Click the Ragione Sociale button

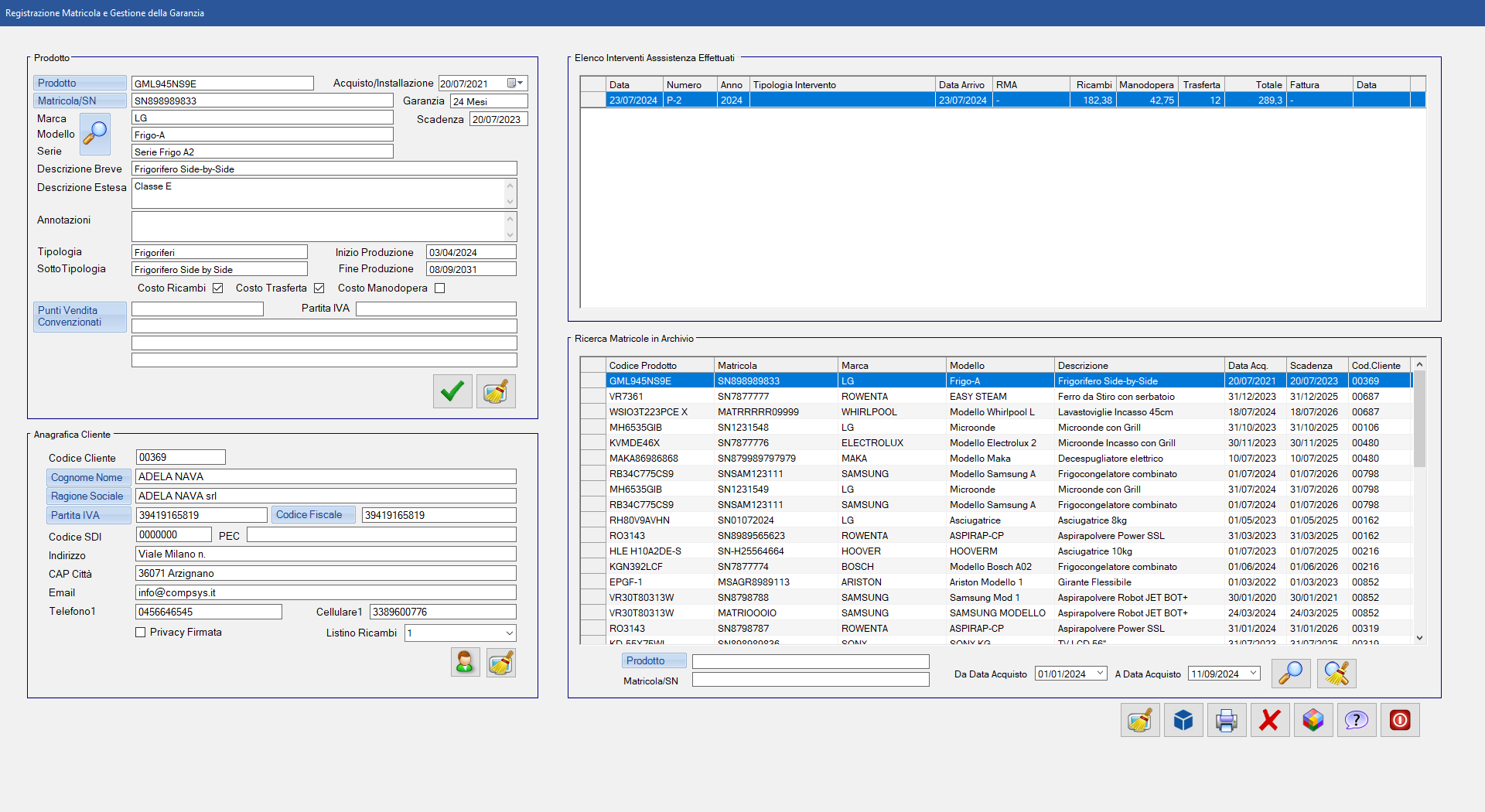tap(88, 496)
